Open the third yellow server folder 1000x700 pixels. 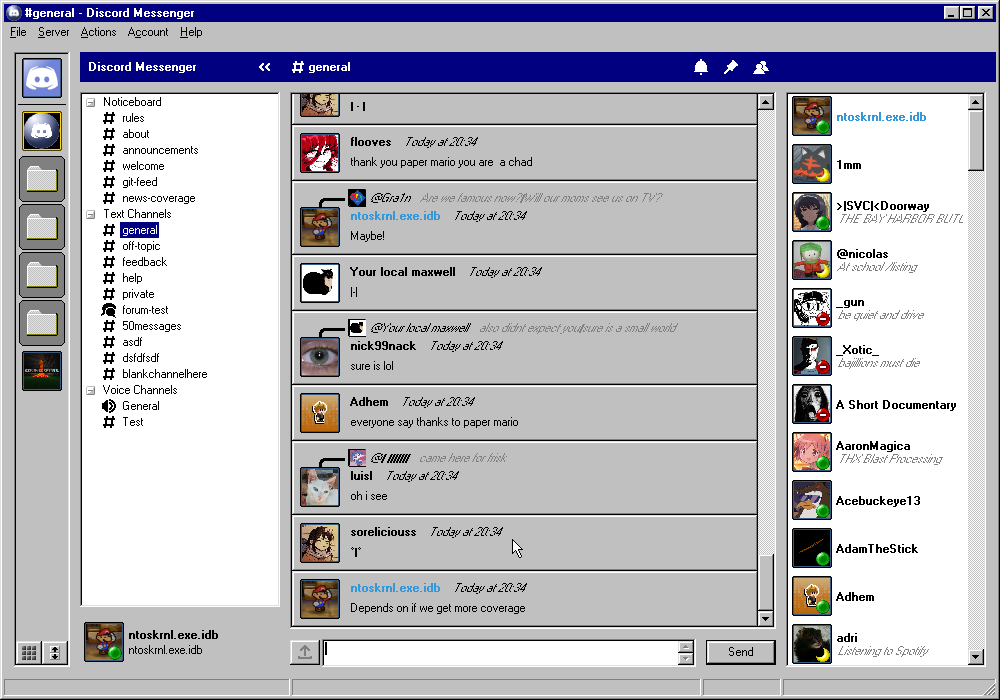[x=42, y=275]
